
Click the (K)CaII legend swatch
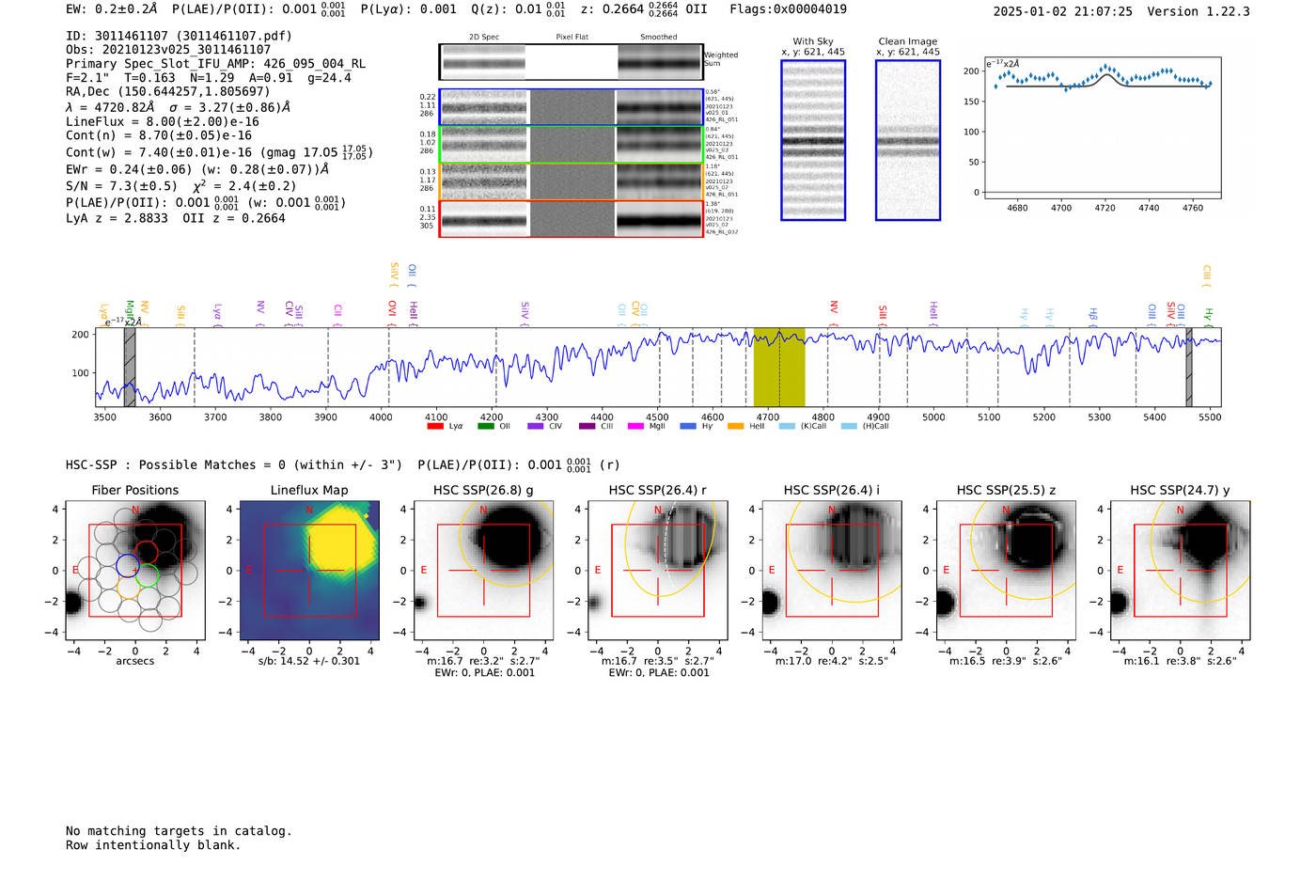[787, 427]
